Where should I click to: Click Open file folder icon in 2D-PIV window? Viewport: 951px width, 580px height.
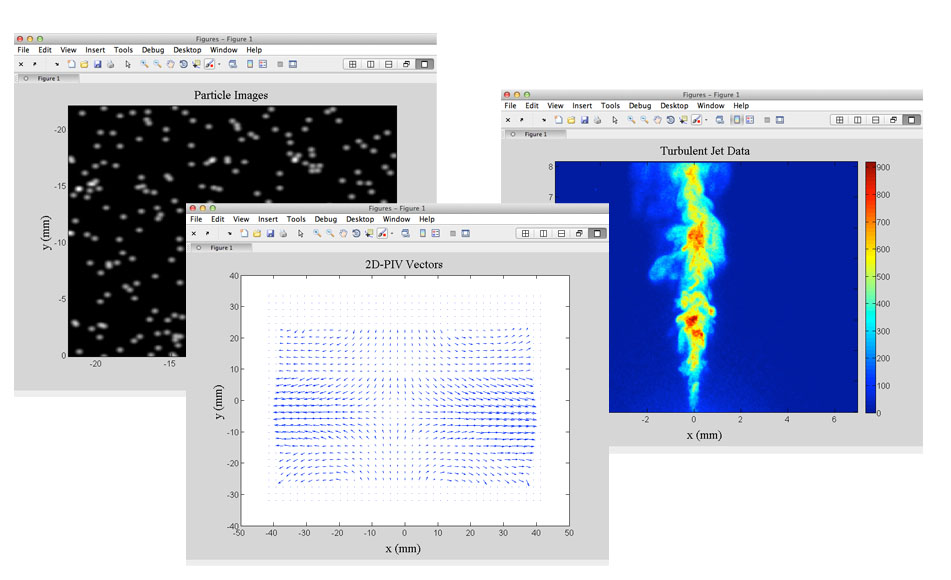tap(258, 233)
